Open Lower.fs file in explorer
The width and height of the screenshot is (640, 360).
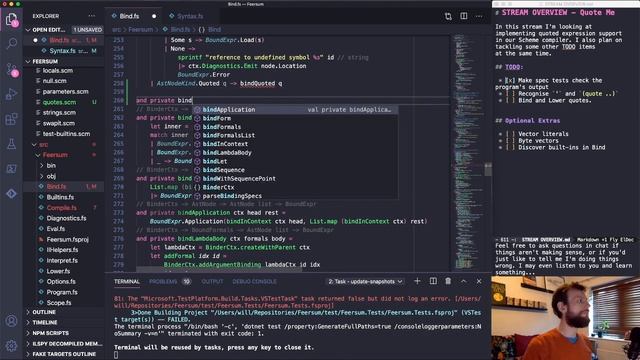pyautogui.click(x=64, y=271)
